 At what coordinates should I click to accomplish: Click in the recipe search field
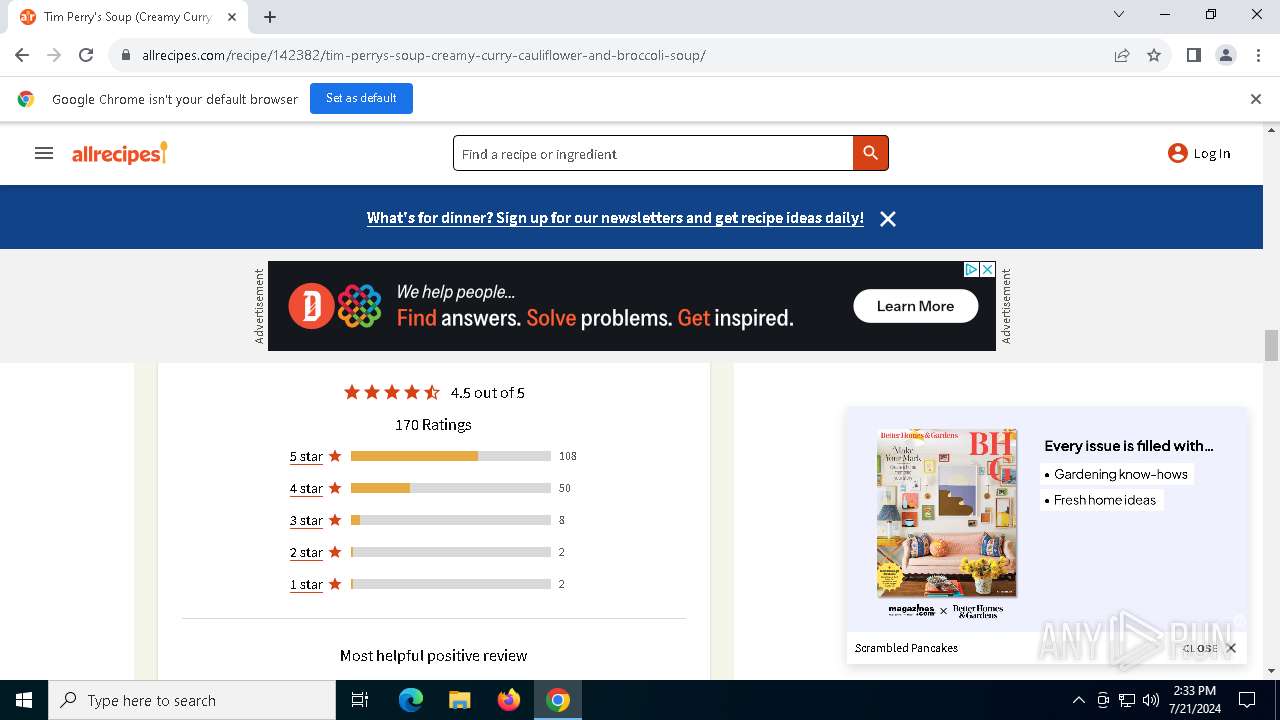coord(653,154)
